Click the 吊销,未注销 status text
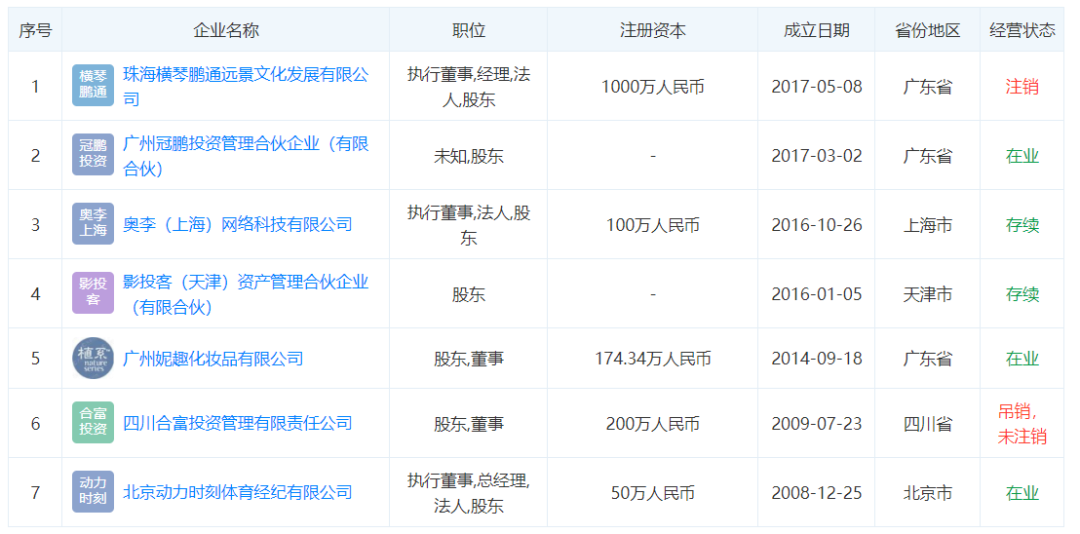Viewport: 1080px width, 534px height. (1022, 423)
